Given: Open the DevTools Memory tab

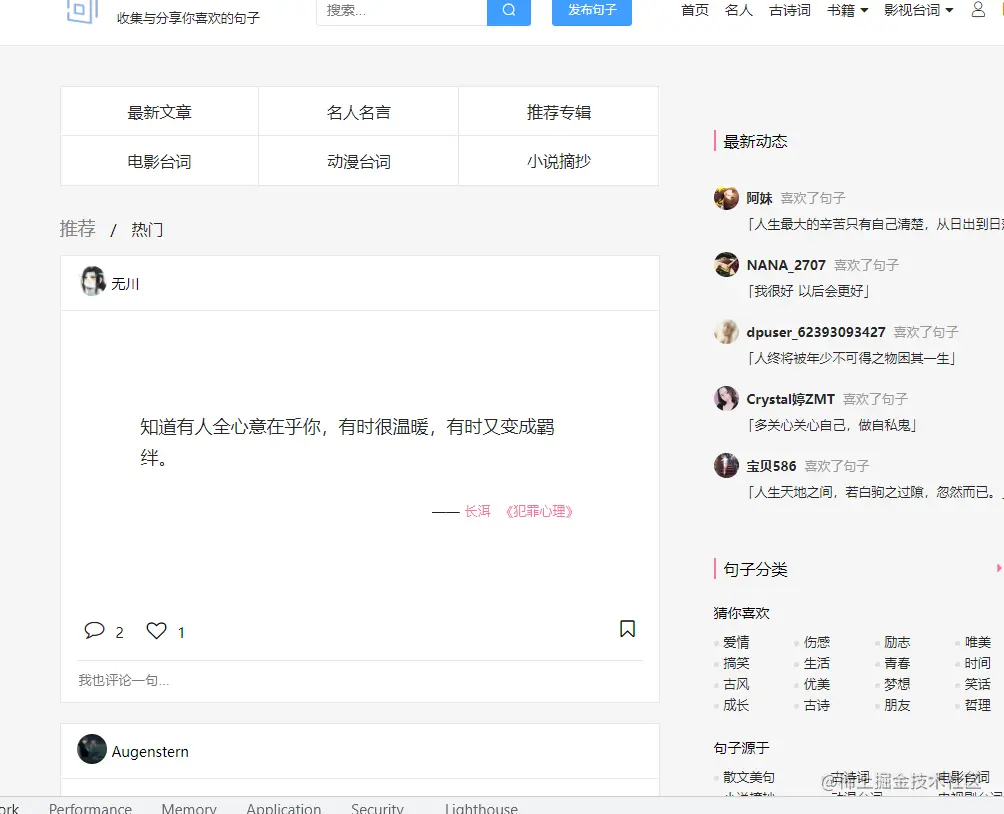Looking at the screenshot, I should 189,808.
